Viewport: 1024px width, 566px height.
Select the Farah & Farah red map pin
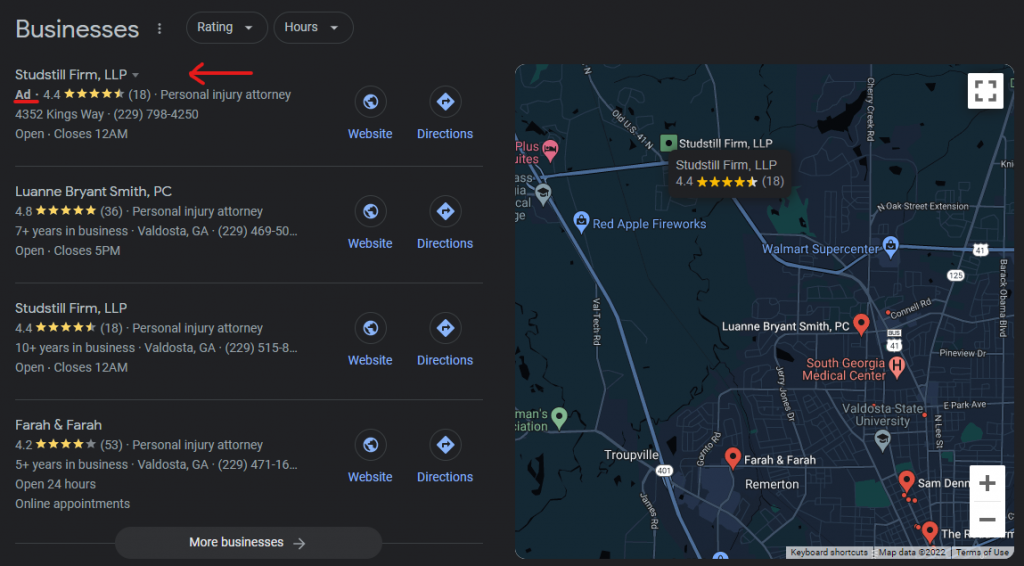pos(733,458)
